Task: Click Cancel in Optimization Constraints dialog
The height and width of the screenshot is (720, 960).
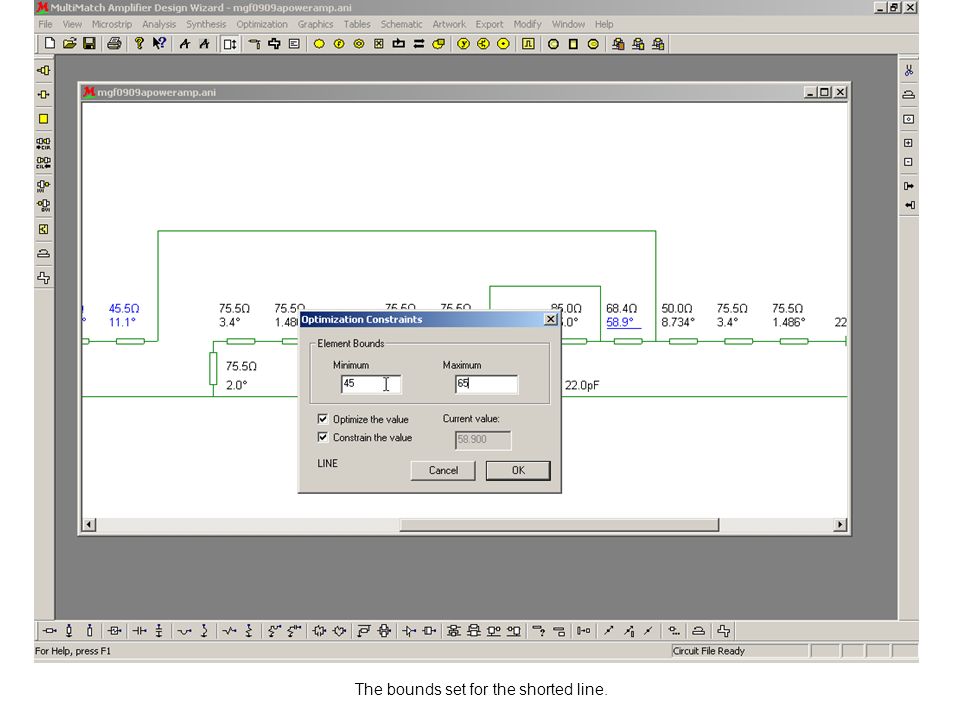Action: tap(443, 470)
